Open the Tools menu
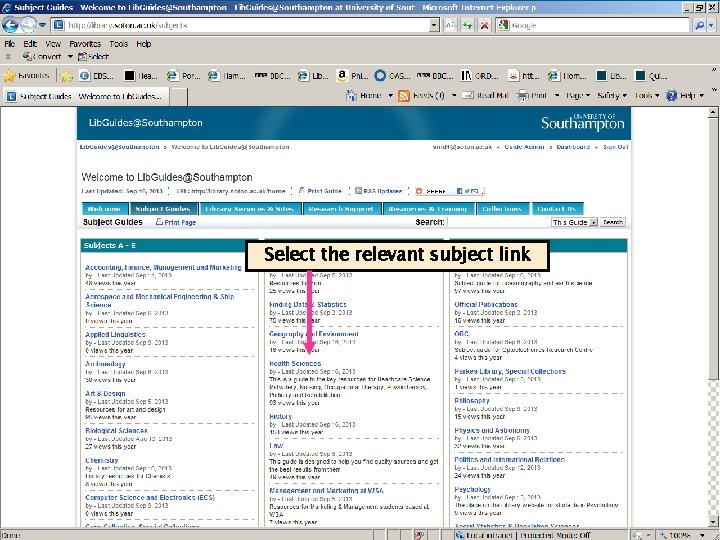 118,44
